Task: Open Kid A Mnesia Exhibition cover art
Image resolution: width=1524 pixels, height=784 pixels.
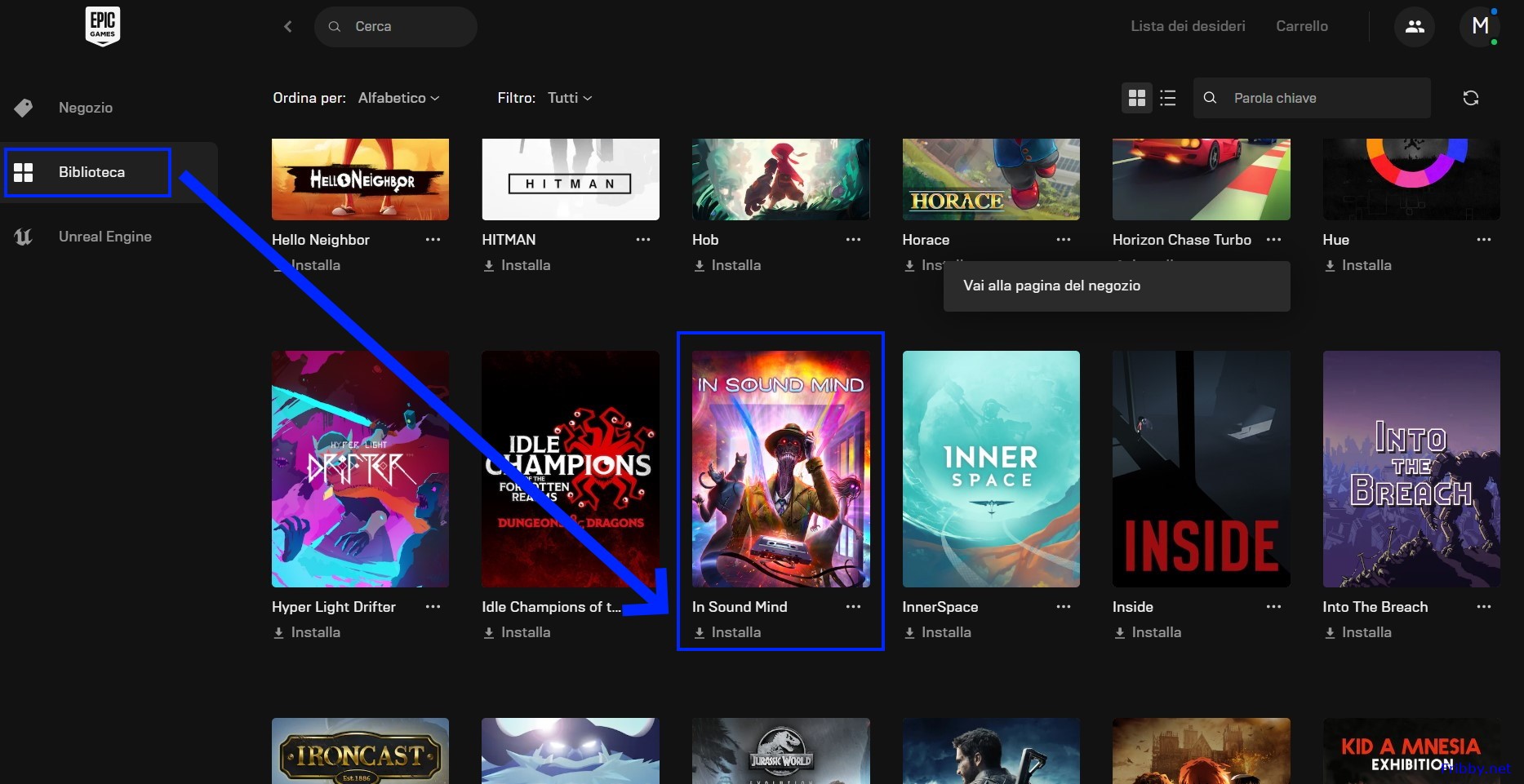Action: click(1411, 751)
